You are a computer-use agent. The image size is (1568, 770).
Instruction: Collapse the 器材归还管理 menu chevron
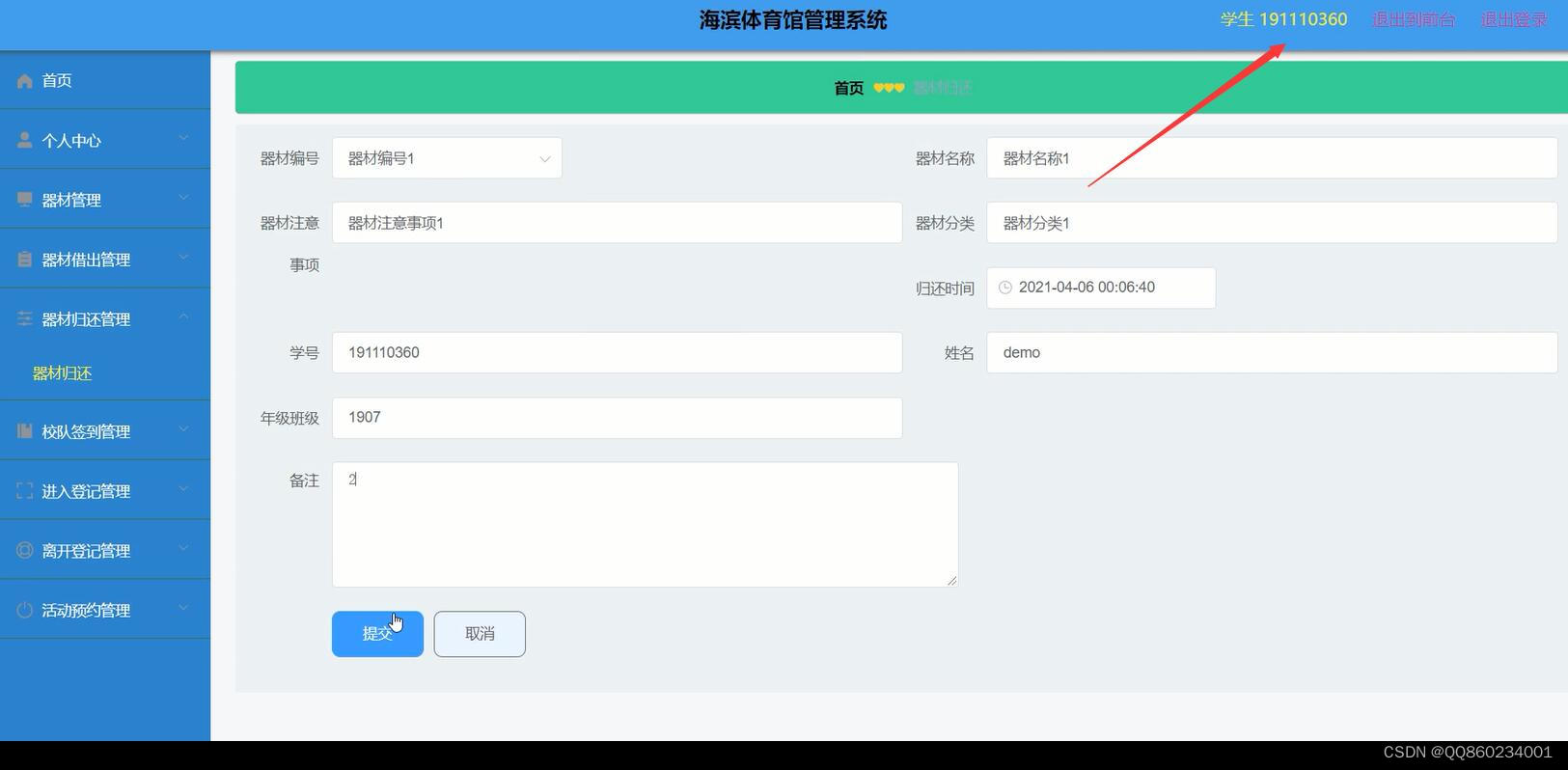pos(183,317)
